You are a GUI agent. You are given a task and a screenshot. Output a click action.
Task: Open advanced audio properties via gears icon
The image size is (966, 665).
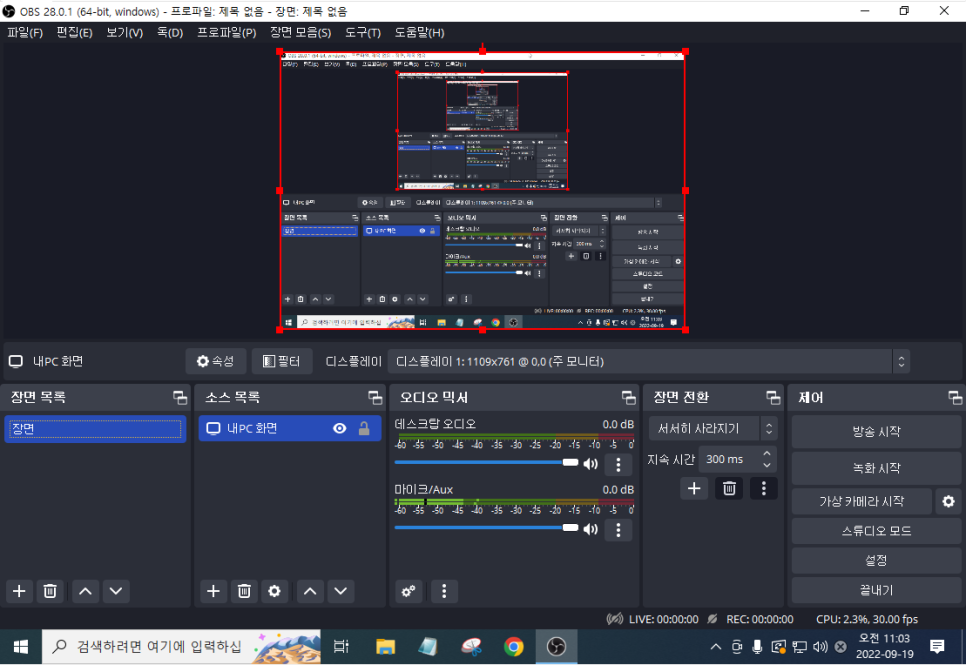[408, 591]
